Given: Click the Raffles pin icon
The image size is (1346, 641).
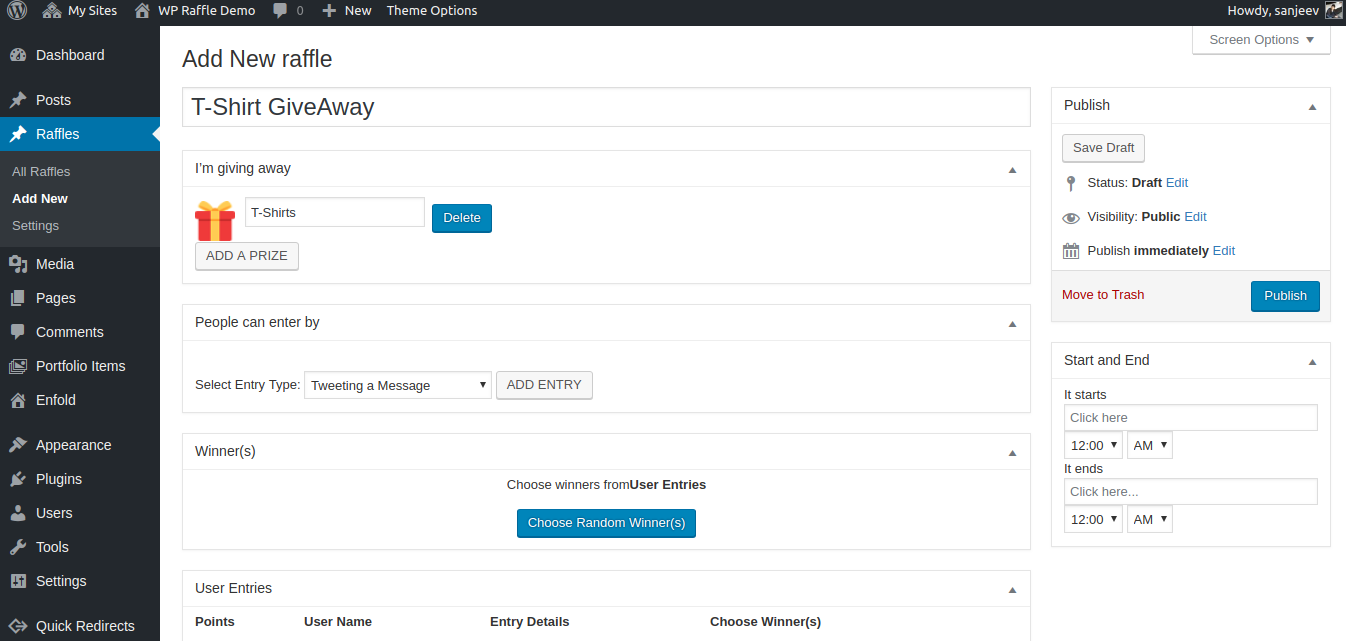Looking at the screenshot, I should click(18, 134).
